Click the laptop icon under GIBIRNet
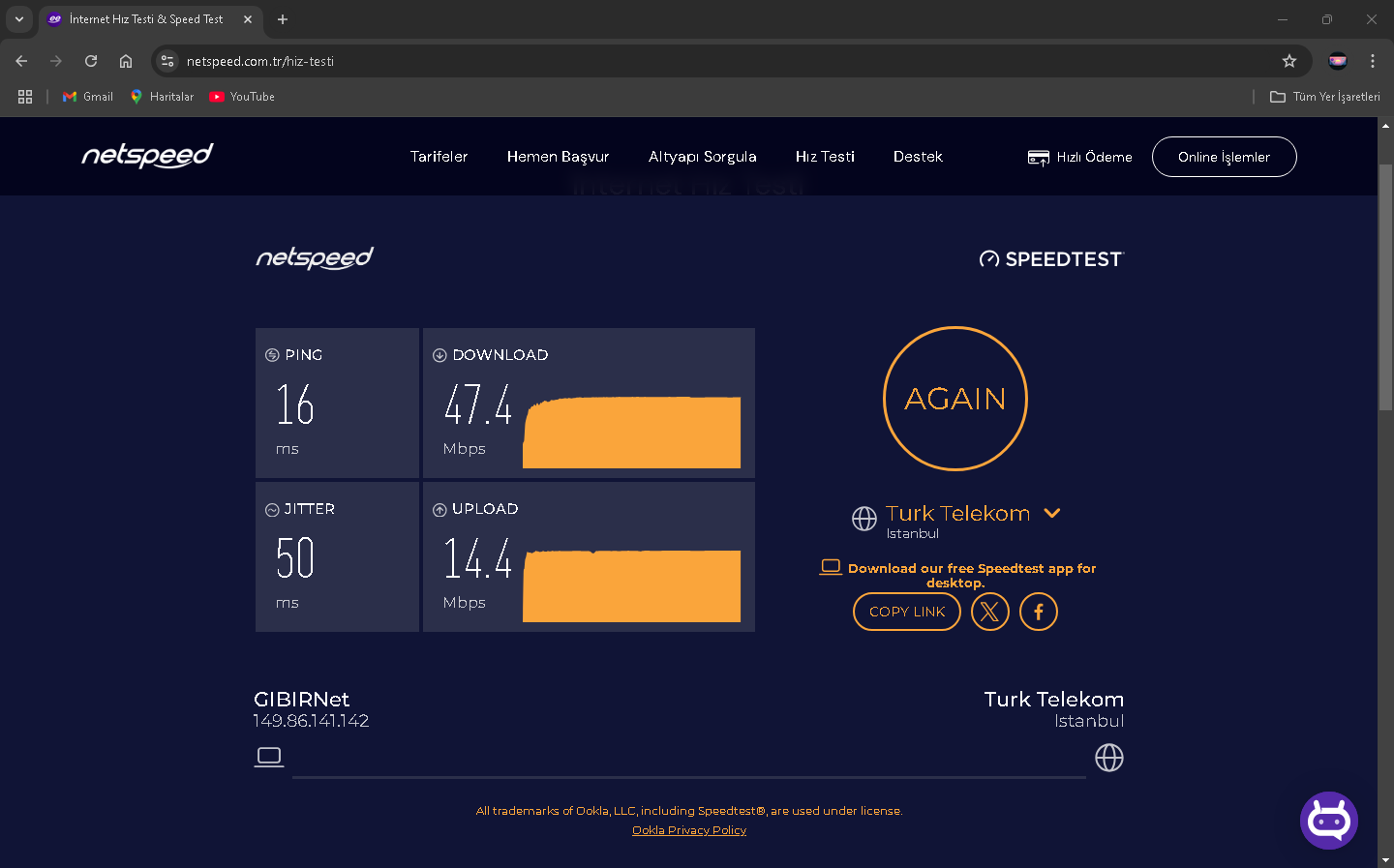The image size is (1394, 868). tap(269, 757)
